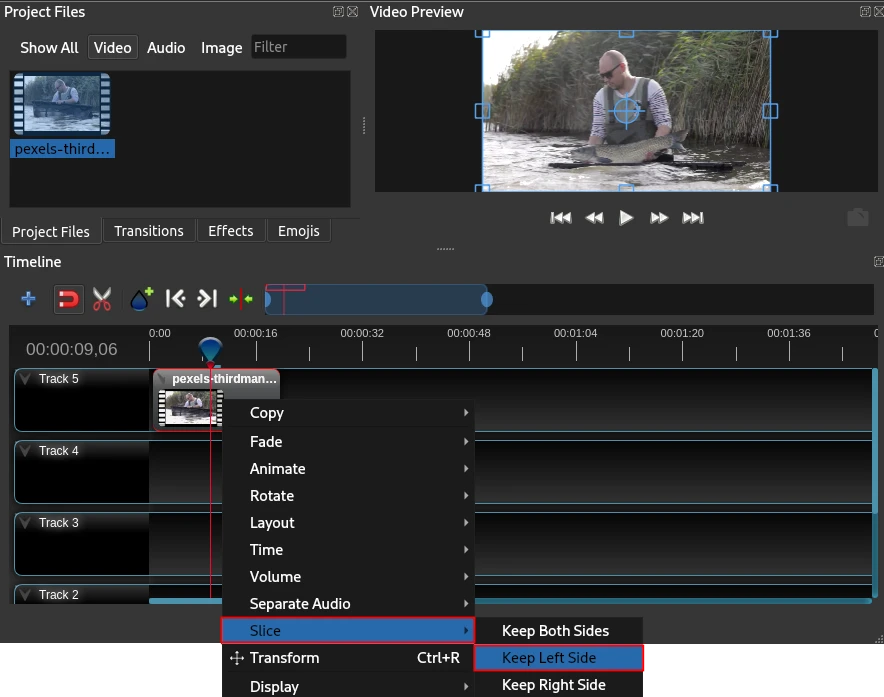This screenshot has height=697, width=884.
Task: Select the Video filter in Project Files
Action: tap(112, 48)
